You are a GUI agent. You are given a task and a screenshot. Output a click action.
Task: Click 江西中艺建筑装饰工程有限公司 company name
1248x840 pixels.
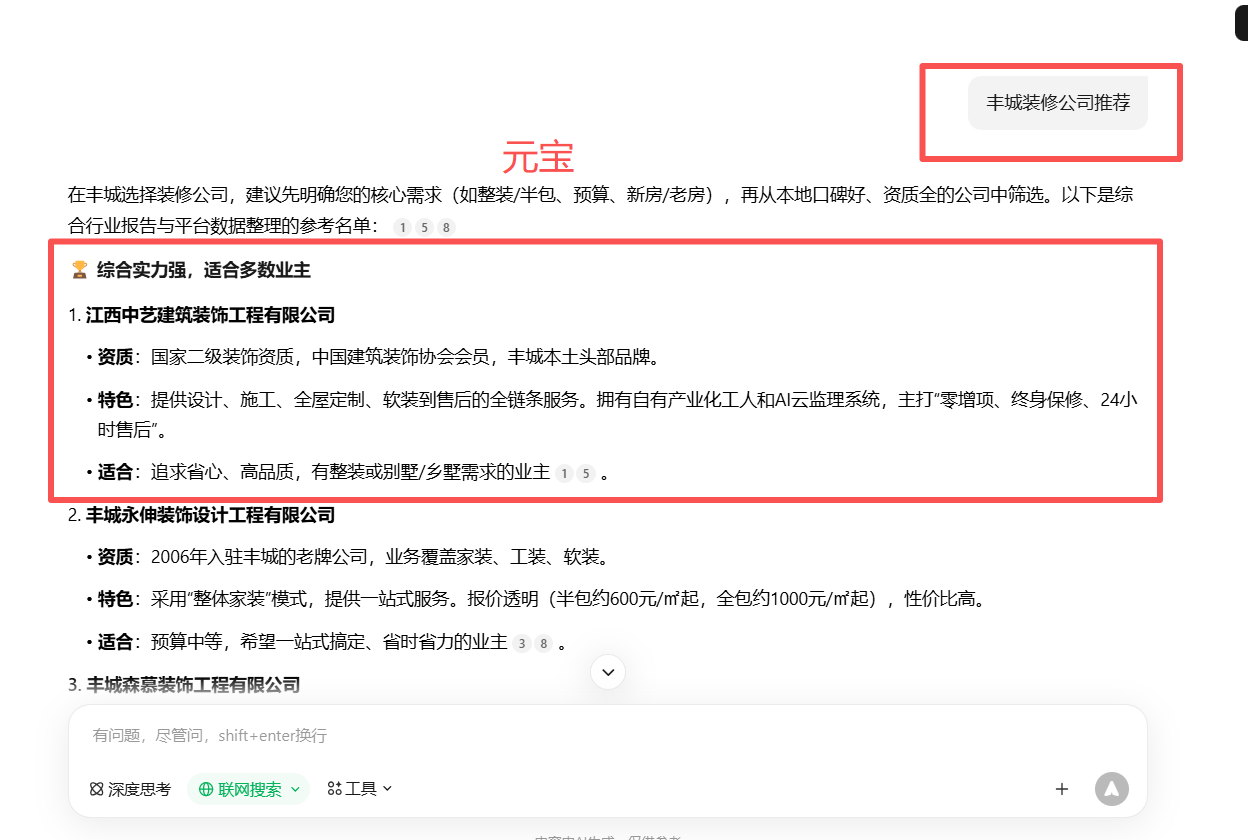click(x=210, y=315)
